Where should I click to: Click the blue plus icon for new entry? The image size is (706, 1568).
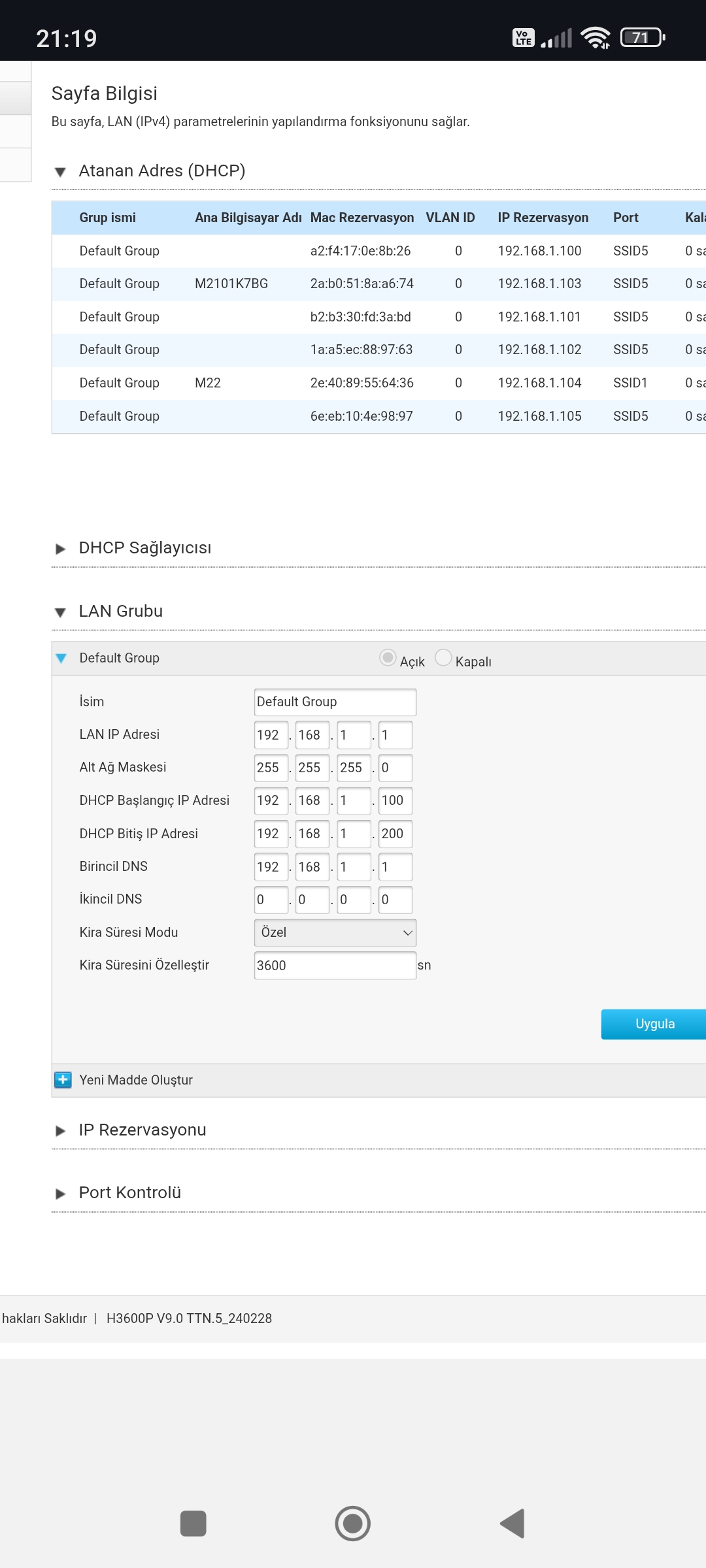(x=63, y=1080)
